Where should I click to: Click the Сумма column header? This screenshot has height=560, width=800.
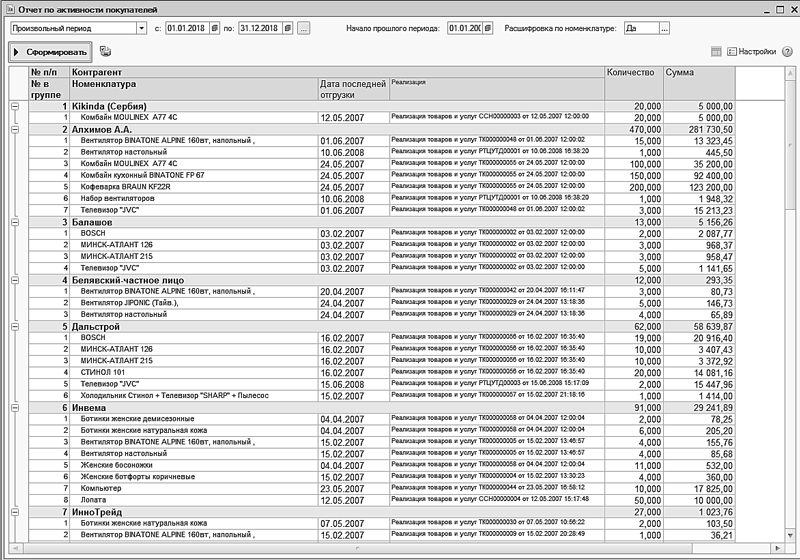[x=699, y=83]
